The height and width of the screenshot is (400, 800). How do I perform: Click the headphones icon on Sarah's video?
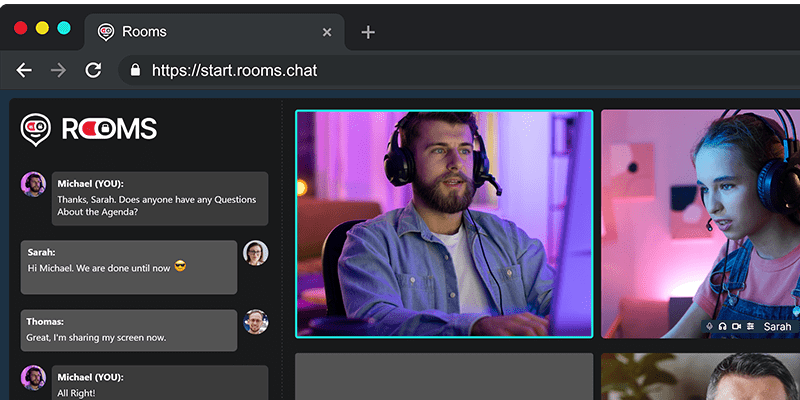click(722, 326)
